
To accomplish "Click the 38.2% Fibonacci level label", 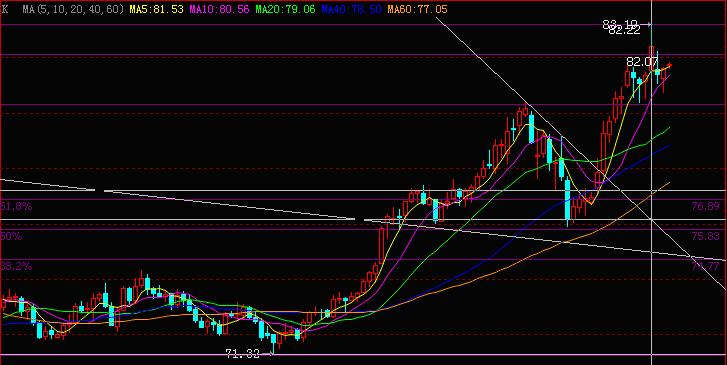I will [x=16, y=266].
